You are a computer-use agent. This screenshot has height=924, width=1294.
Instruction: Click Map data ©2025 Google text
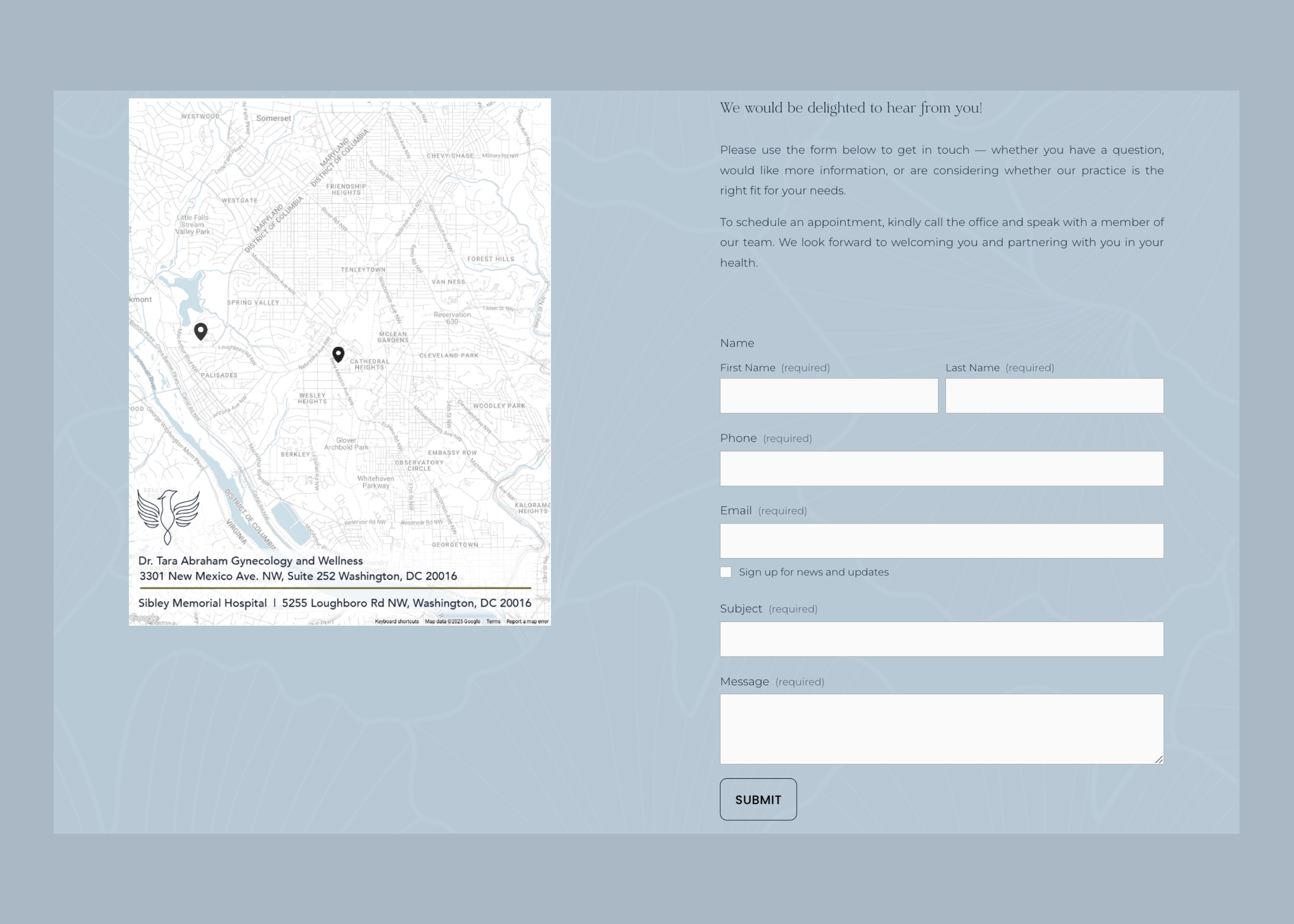pos(452,621)
